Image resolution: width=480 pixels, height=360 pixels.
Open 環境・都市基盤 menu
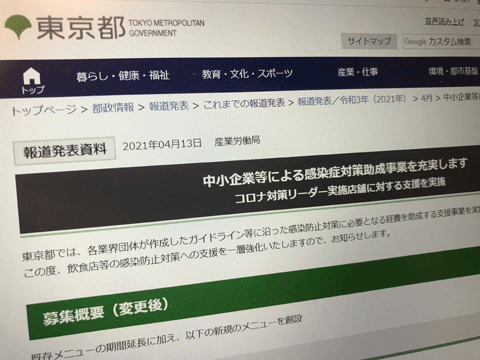tap(454, 71)
